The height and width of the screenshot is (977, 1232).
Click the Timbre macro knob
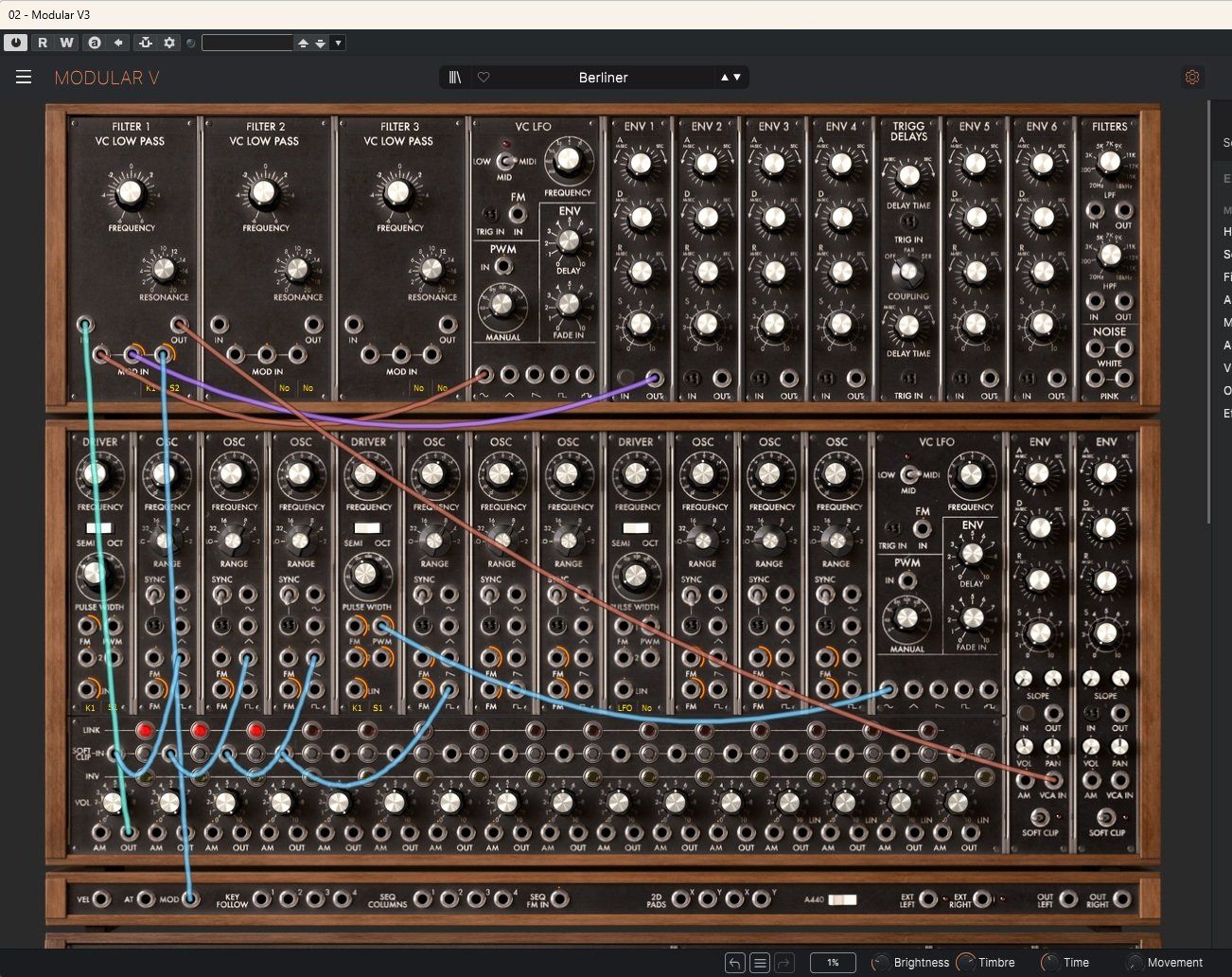point(965,963)
